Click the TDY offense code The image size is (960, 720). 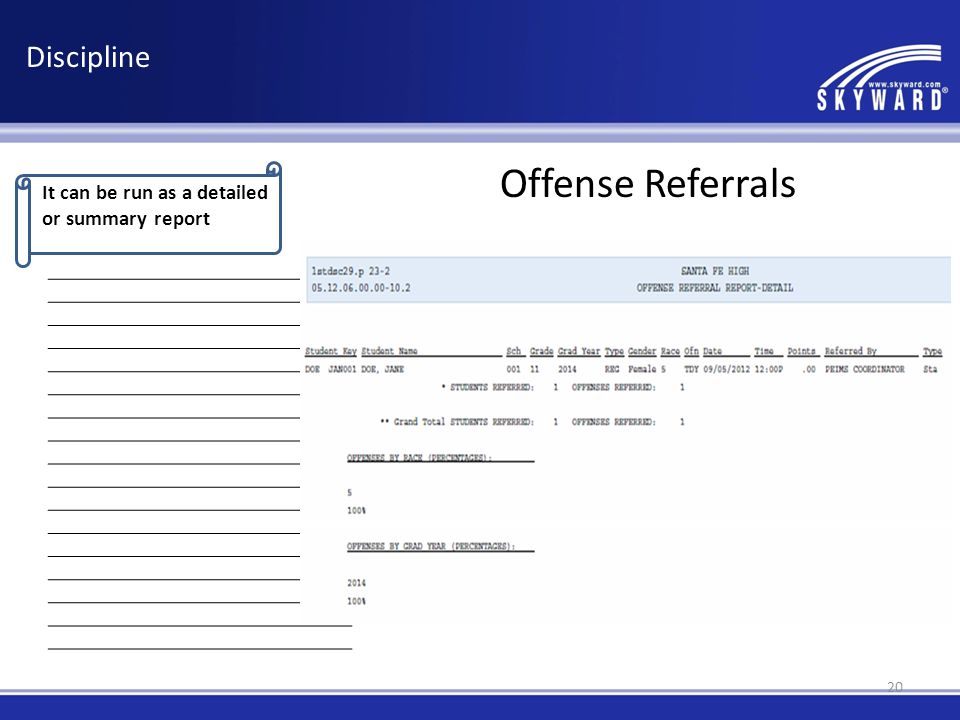tap(692, 369)
